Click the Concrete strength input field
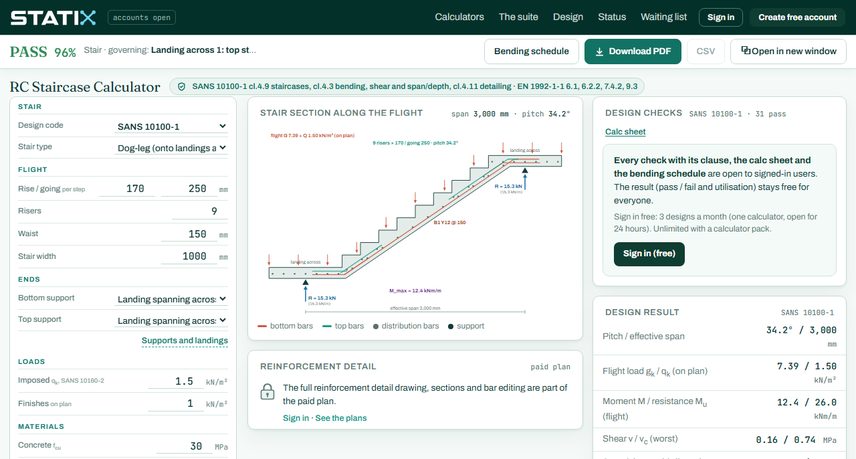Screen dimensions: 856x459 click(183, 446)
